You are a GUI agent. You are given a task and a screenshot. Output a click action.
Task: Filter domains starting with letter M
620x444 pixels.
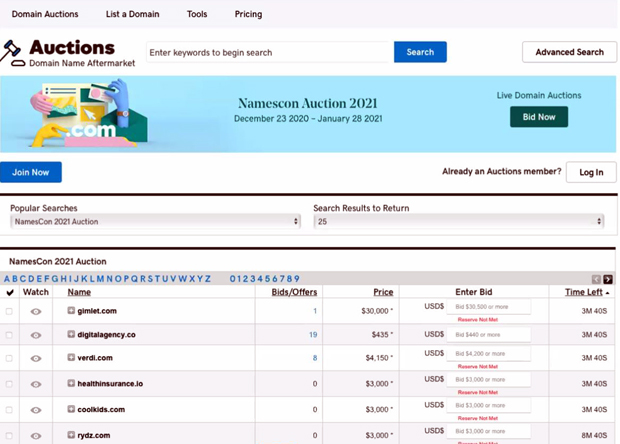100,279
